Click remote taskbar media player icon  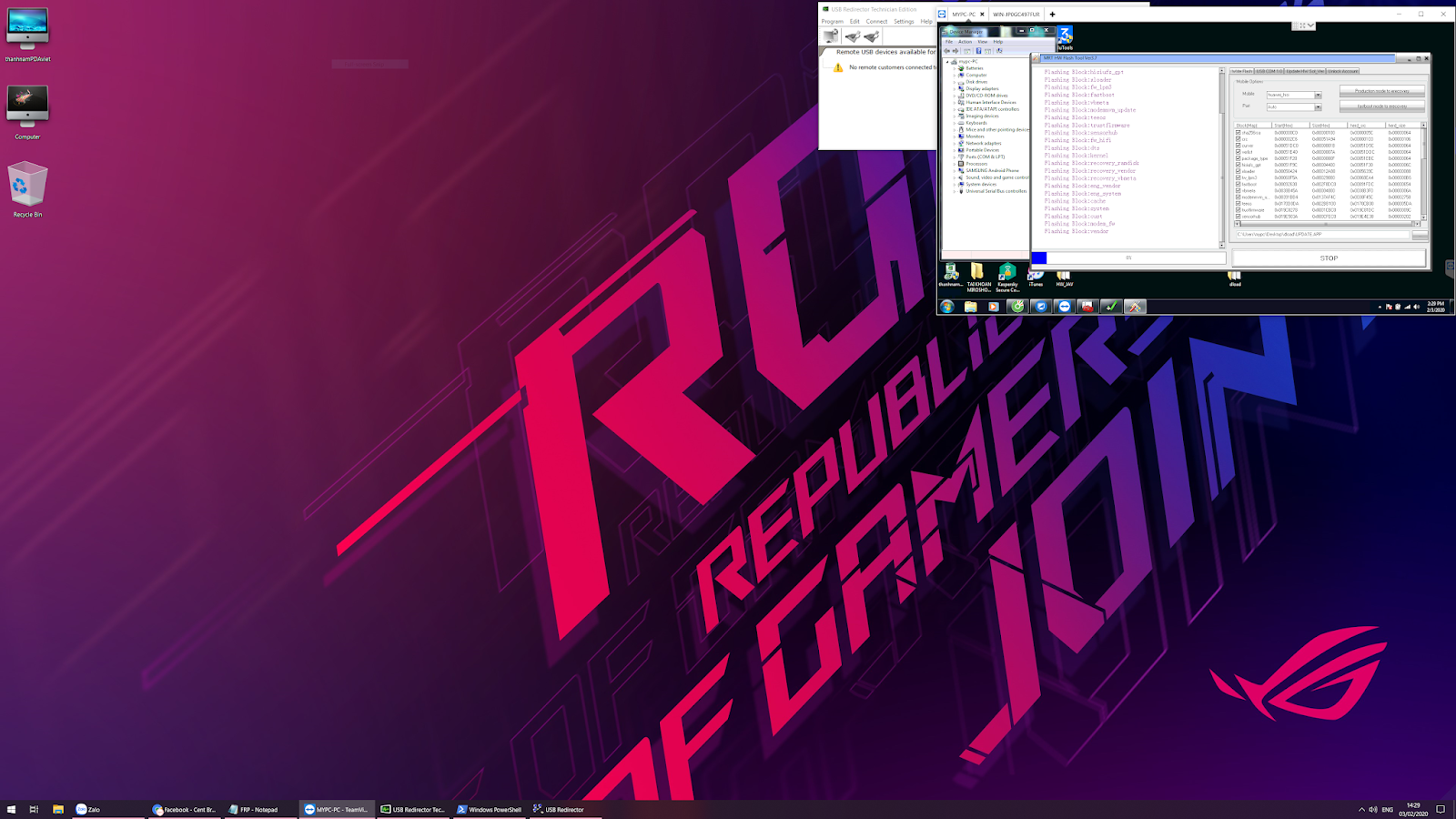994,307
